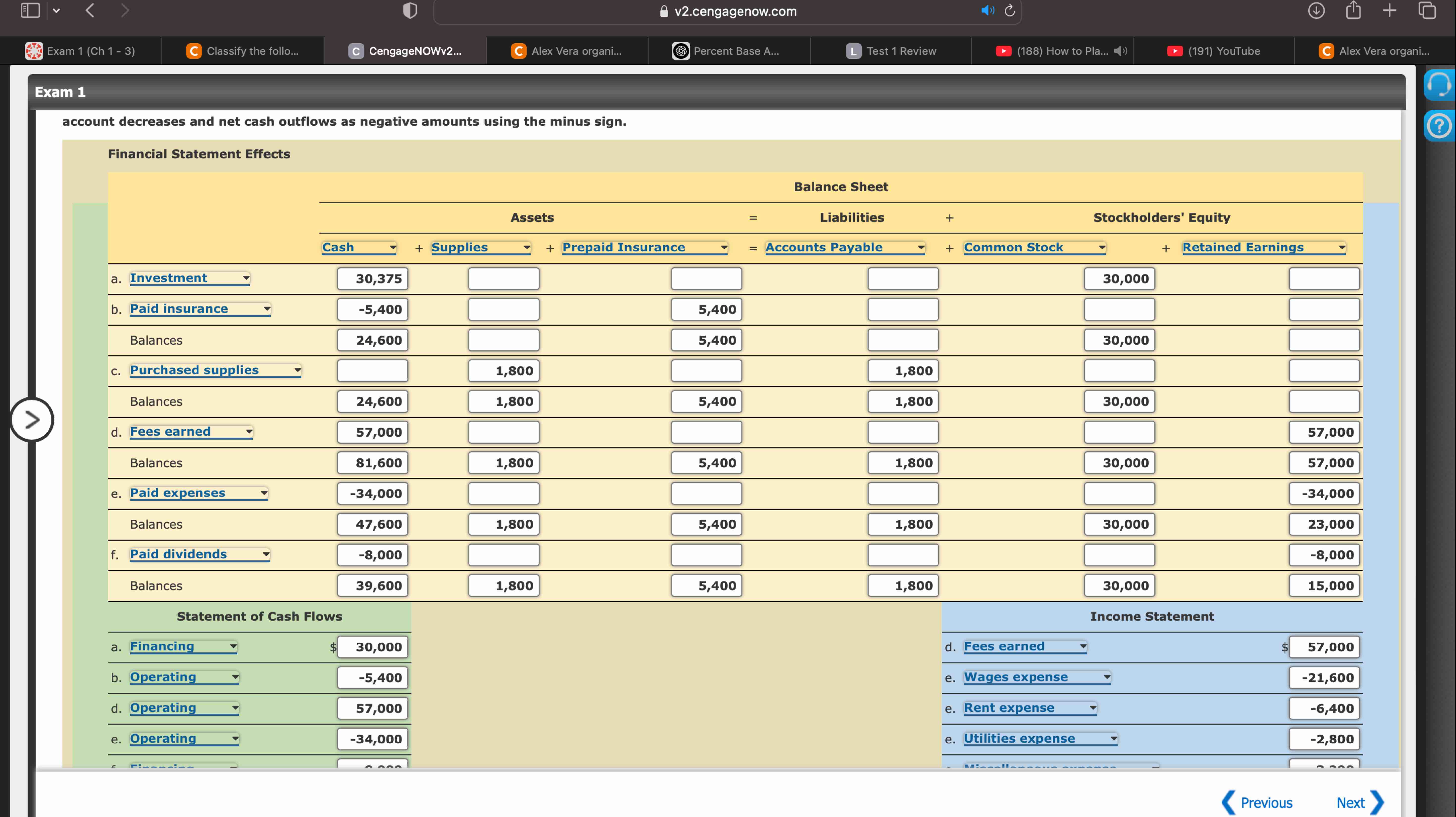Click the Wages expense amount -21,600

(1324, 678)
